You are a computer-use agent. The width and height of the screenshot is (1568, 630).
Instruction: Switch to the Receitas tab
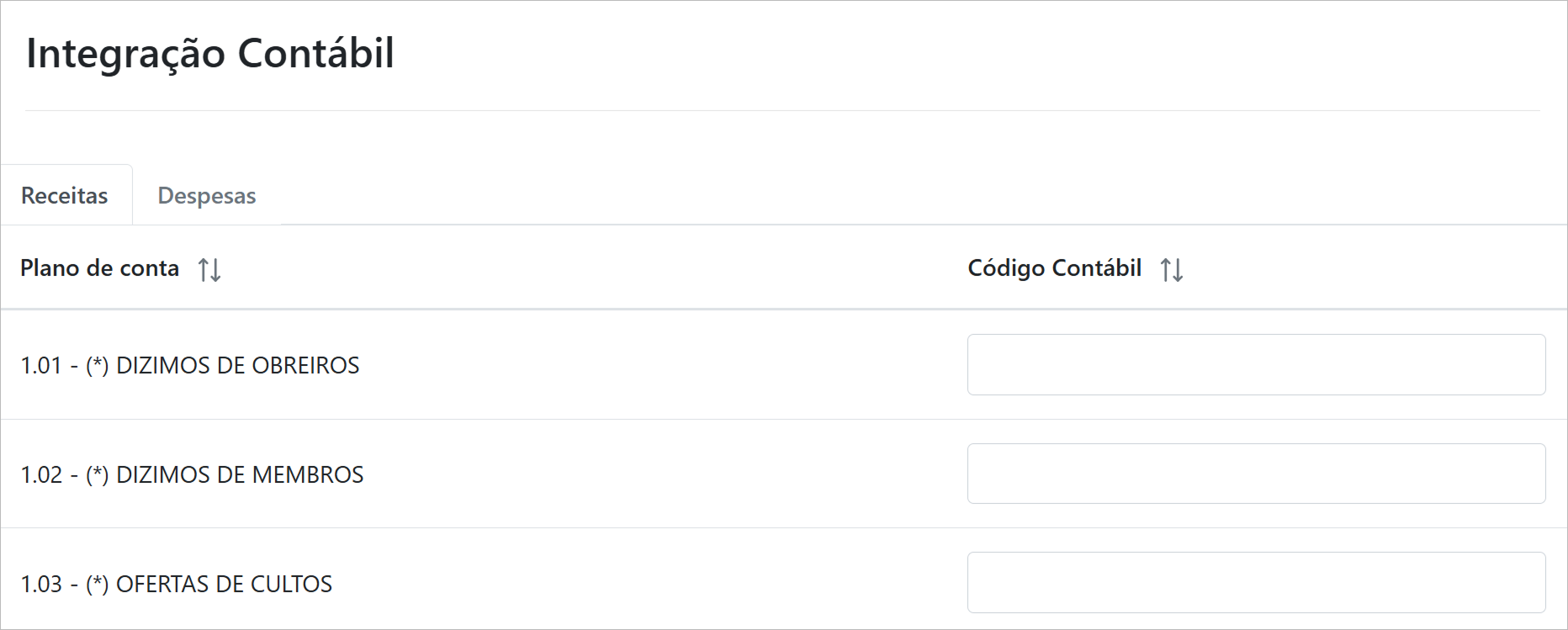(65, 196)
